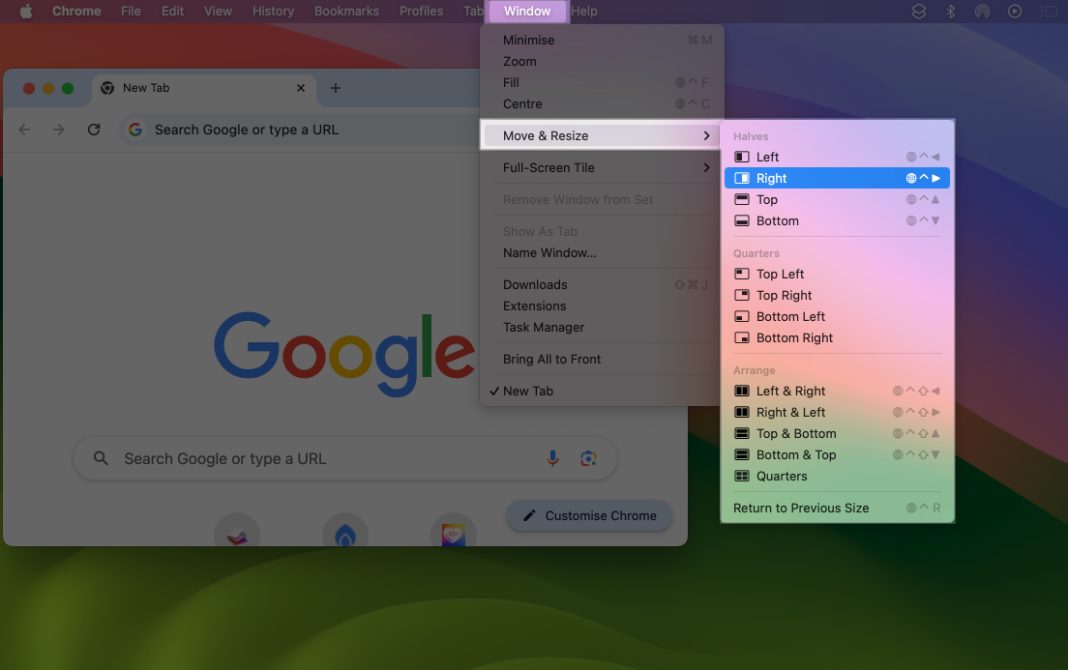Click the forward navigation arrow
Viewport: 1068px width, 670px height.
coord(58,129)
